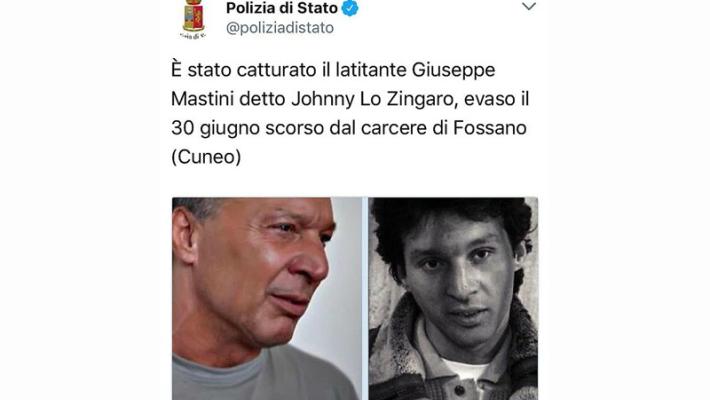Image resolution: width=710 pixels, height=400 pixels.
Task: Select the word "Giuseppe" in tweet
Action: (x=453, y=71)
